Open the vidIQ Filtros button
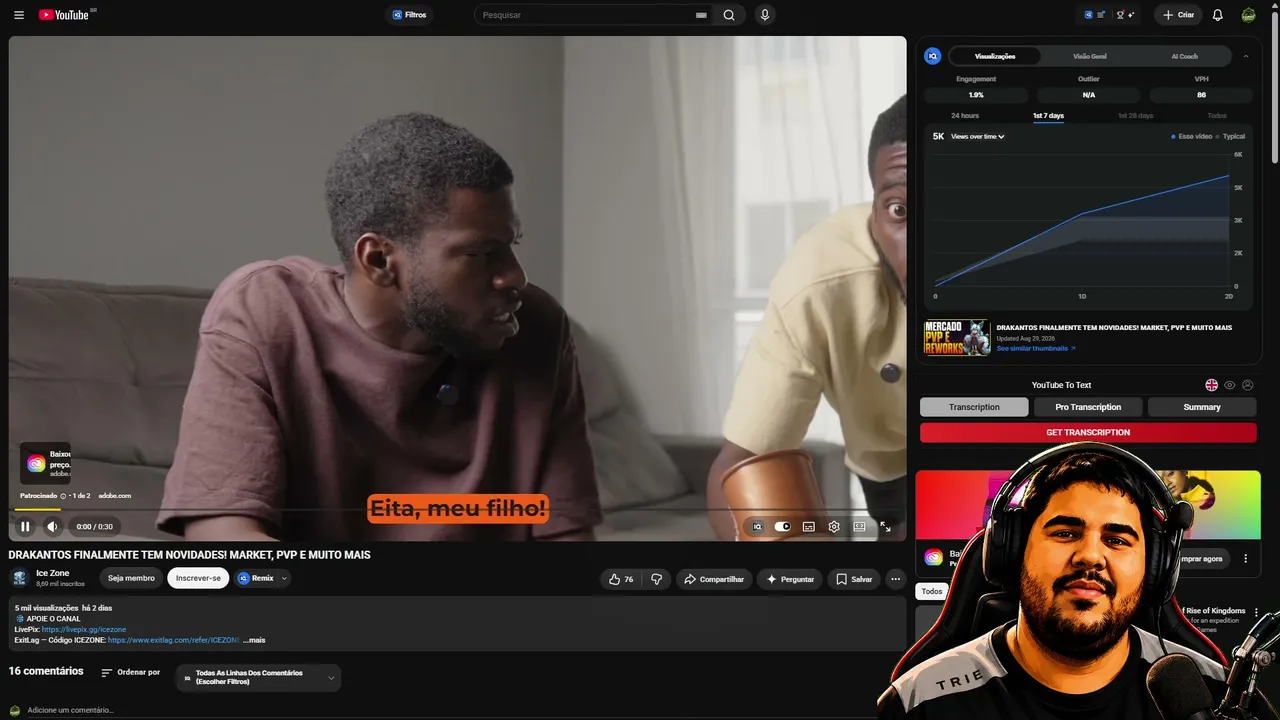This screenshot has height=720, width=1280. pos(409,15)
